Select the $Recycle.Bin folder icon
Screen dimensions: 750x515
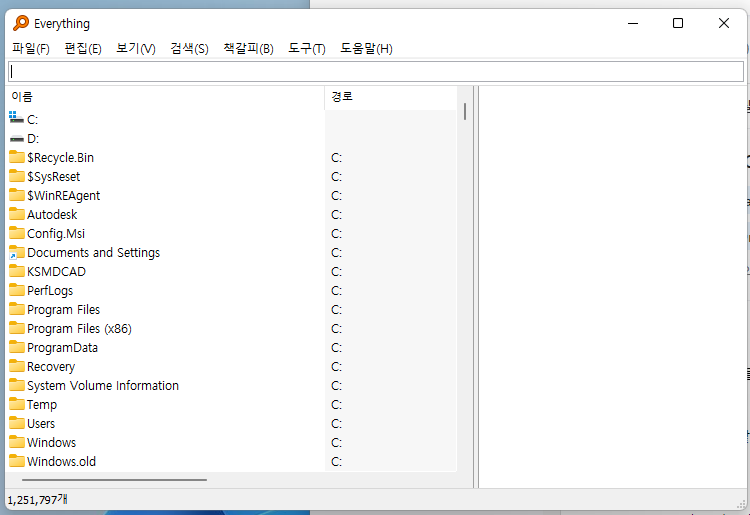pyautogui.click(x=17, y=157)
